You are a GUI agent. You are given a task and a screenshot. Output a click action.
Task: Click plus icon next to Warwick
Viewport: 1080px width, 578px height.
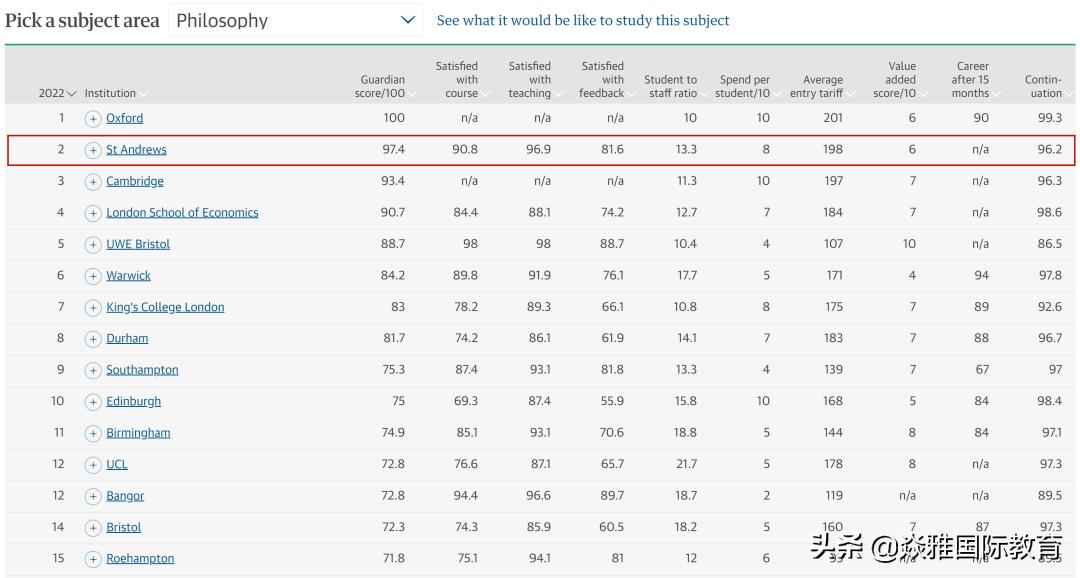point(93,276)
